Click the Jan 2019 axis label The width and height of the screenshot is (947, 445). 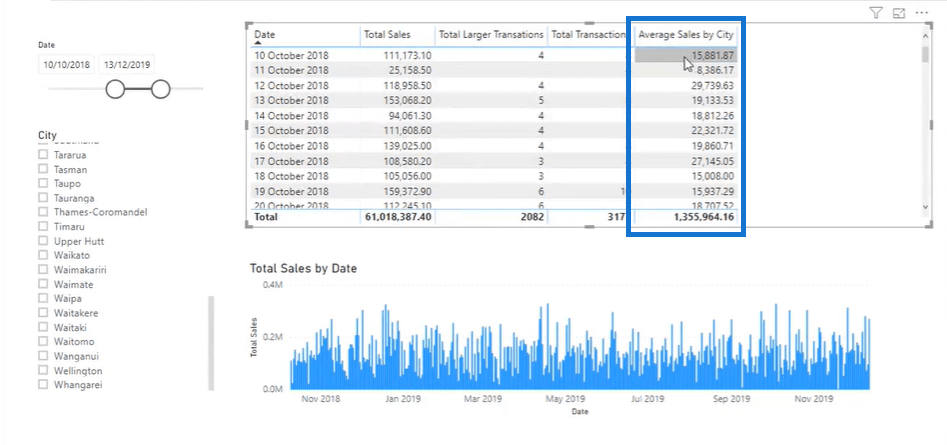[x=403, y=399]
